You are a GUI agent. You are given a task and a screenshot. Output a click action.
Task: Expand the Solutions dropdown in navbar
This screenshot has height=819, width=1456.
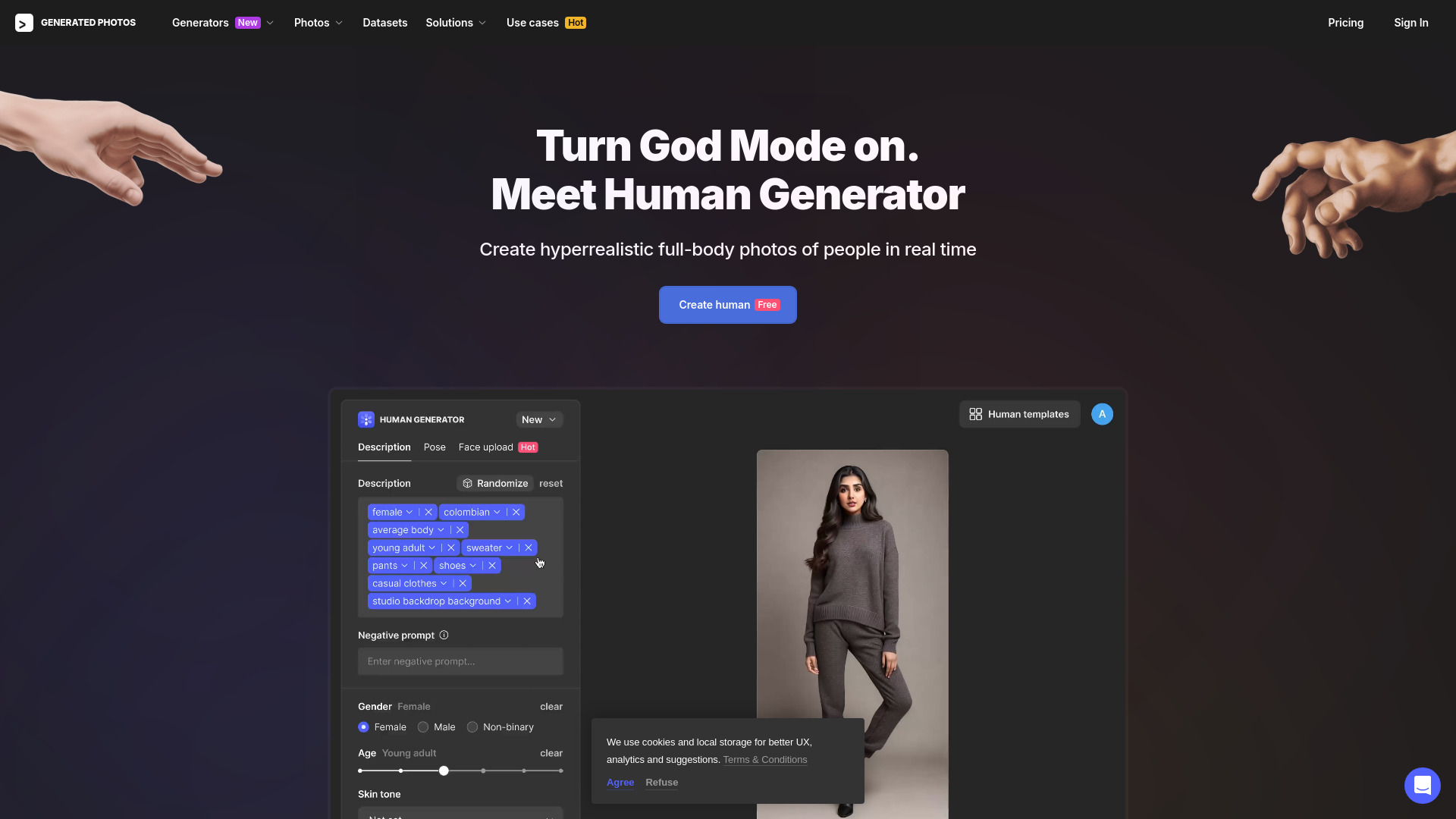click(x=456, y=22)
